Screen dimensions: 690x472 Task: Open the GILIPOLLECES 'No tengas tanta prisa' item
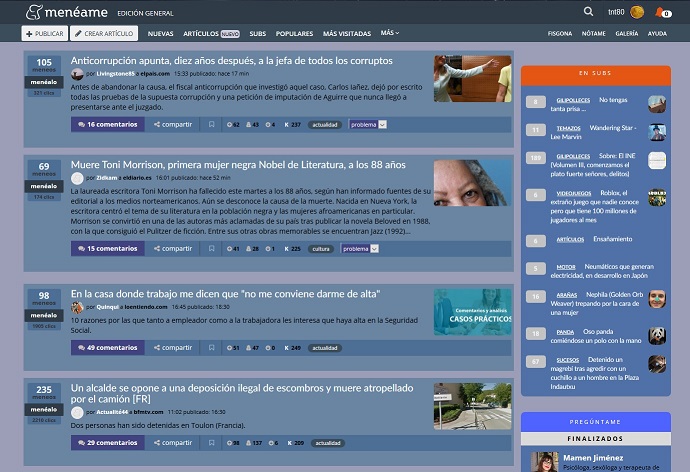coord(589,104)
